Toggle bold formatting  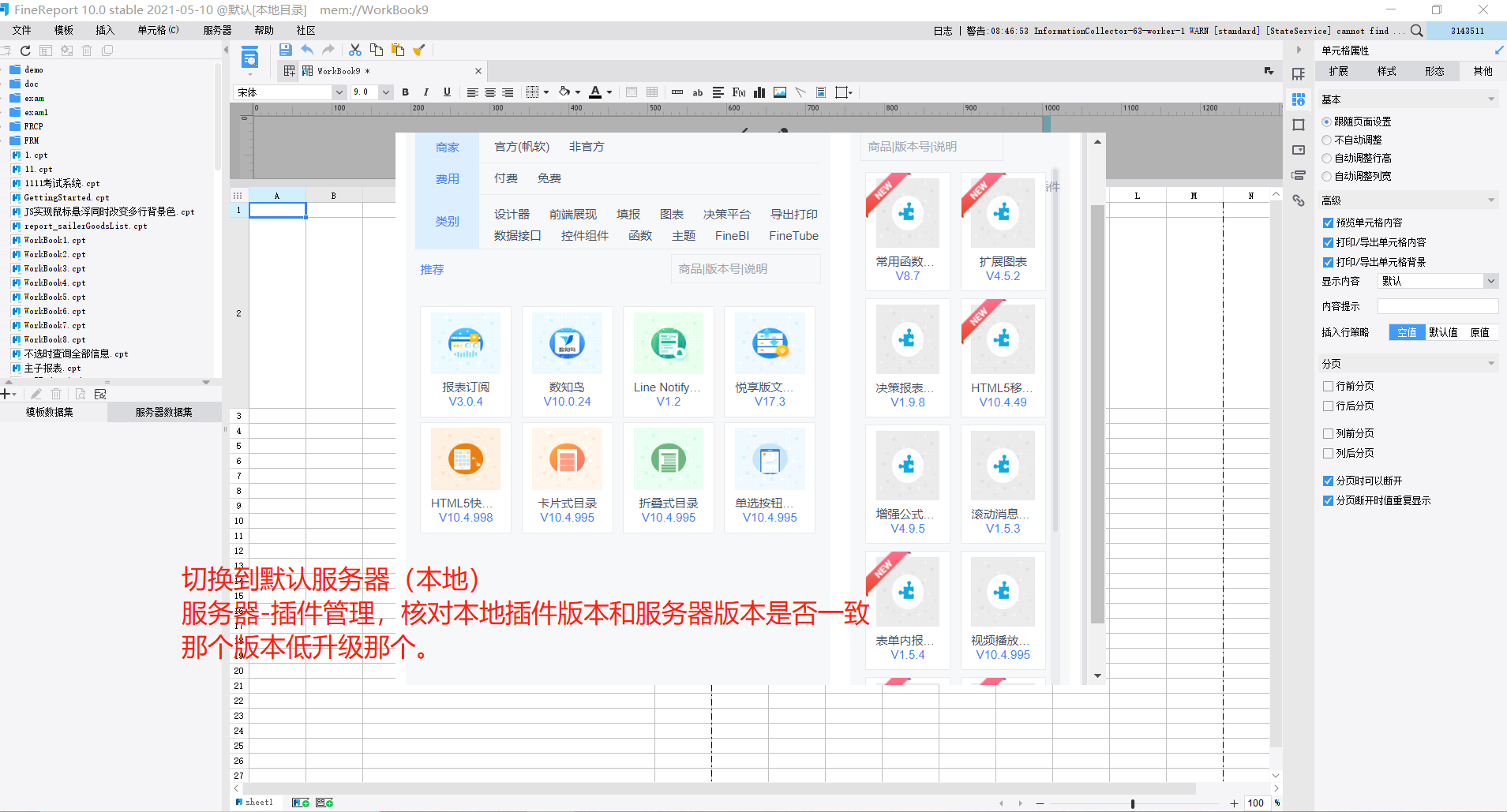pos(406,92)
